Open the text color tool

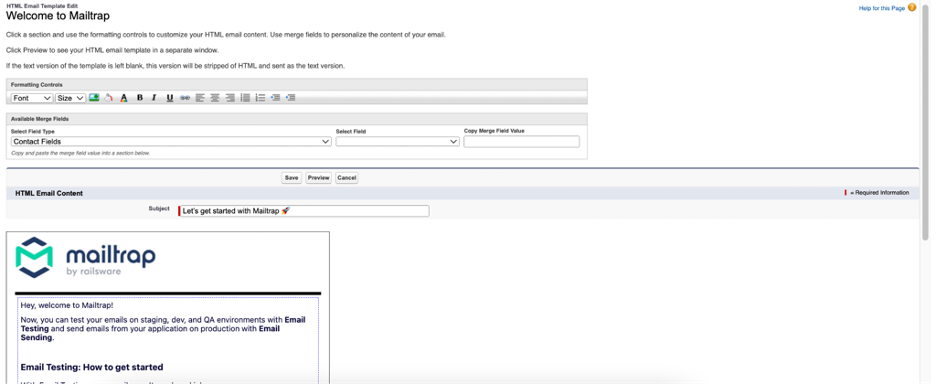click(124, 98)
